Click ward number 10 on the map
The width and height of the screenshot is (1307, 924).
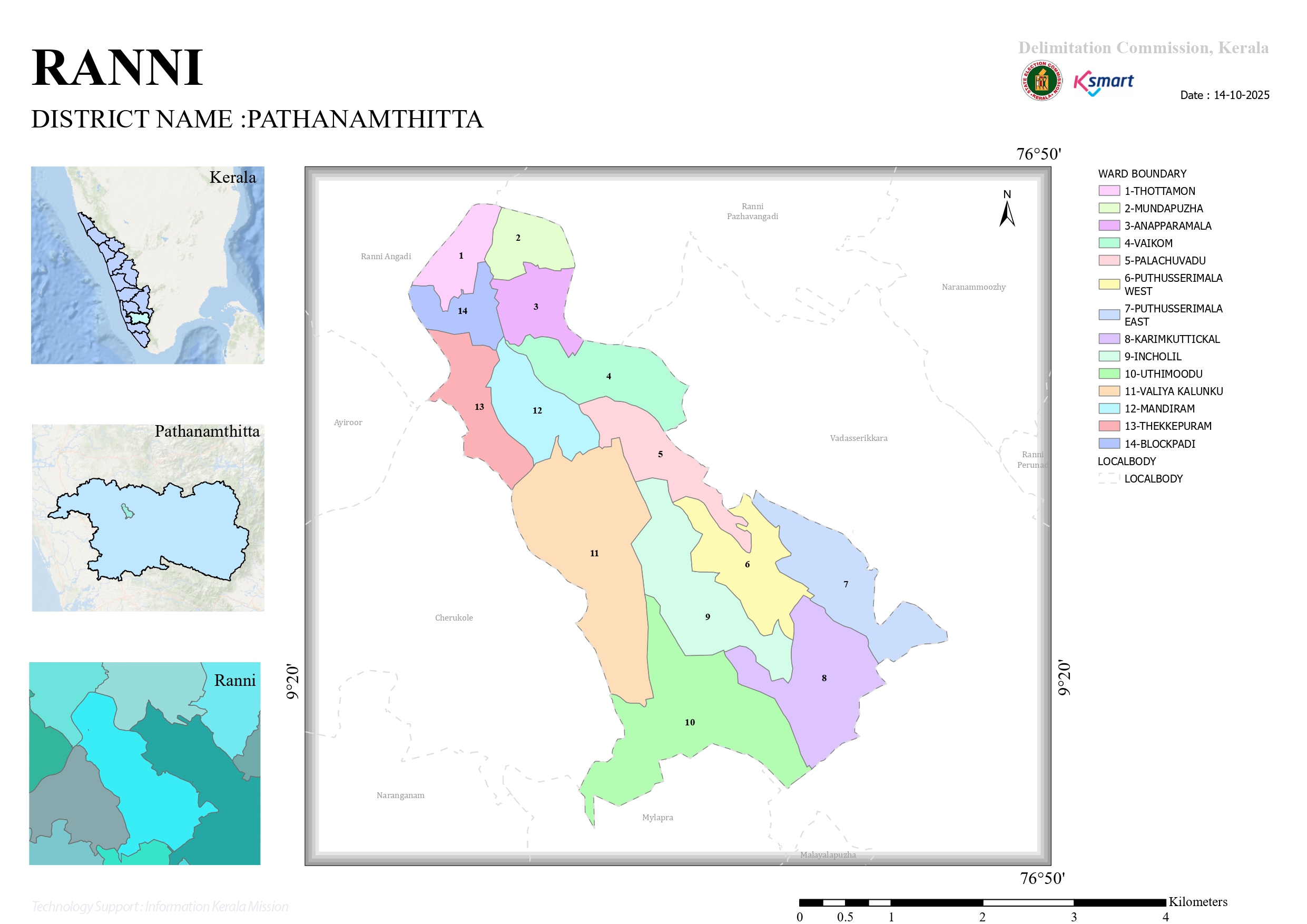coord(690,722)
